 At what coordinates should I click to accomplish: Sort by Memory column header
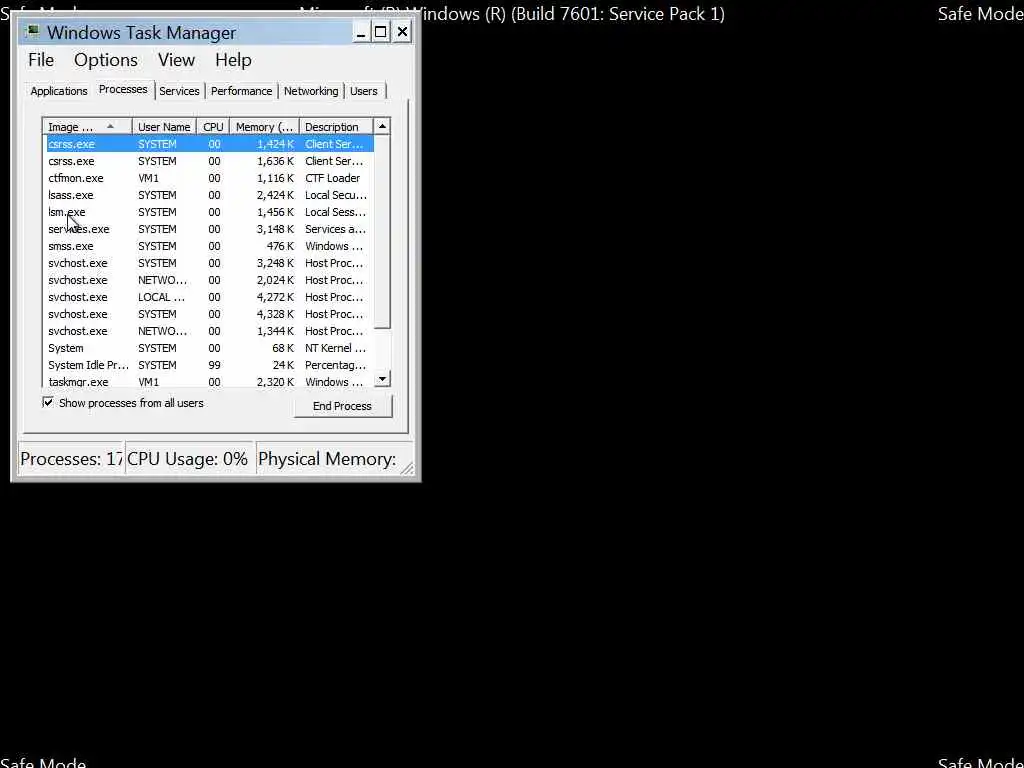pos(264,127)
